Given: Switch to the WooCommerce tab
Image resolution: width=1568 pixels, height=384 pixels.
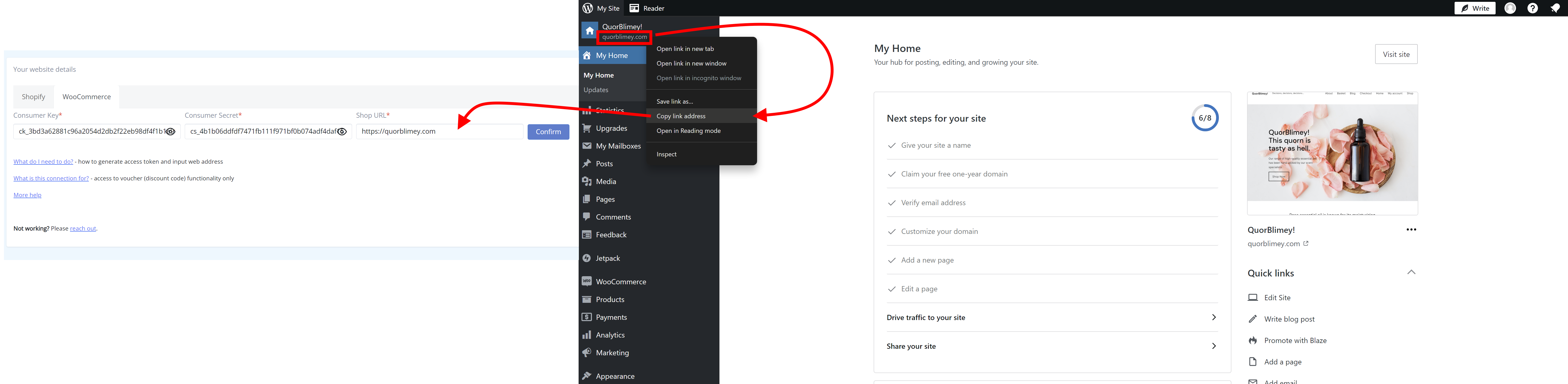Looking at the screenshot, I should coord(87,97).
